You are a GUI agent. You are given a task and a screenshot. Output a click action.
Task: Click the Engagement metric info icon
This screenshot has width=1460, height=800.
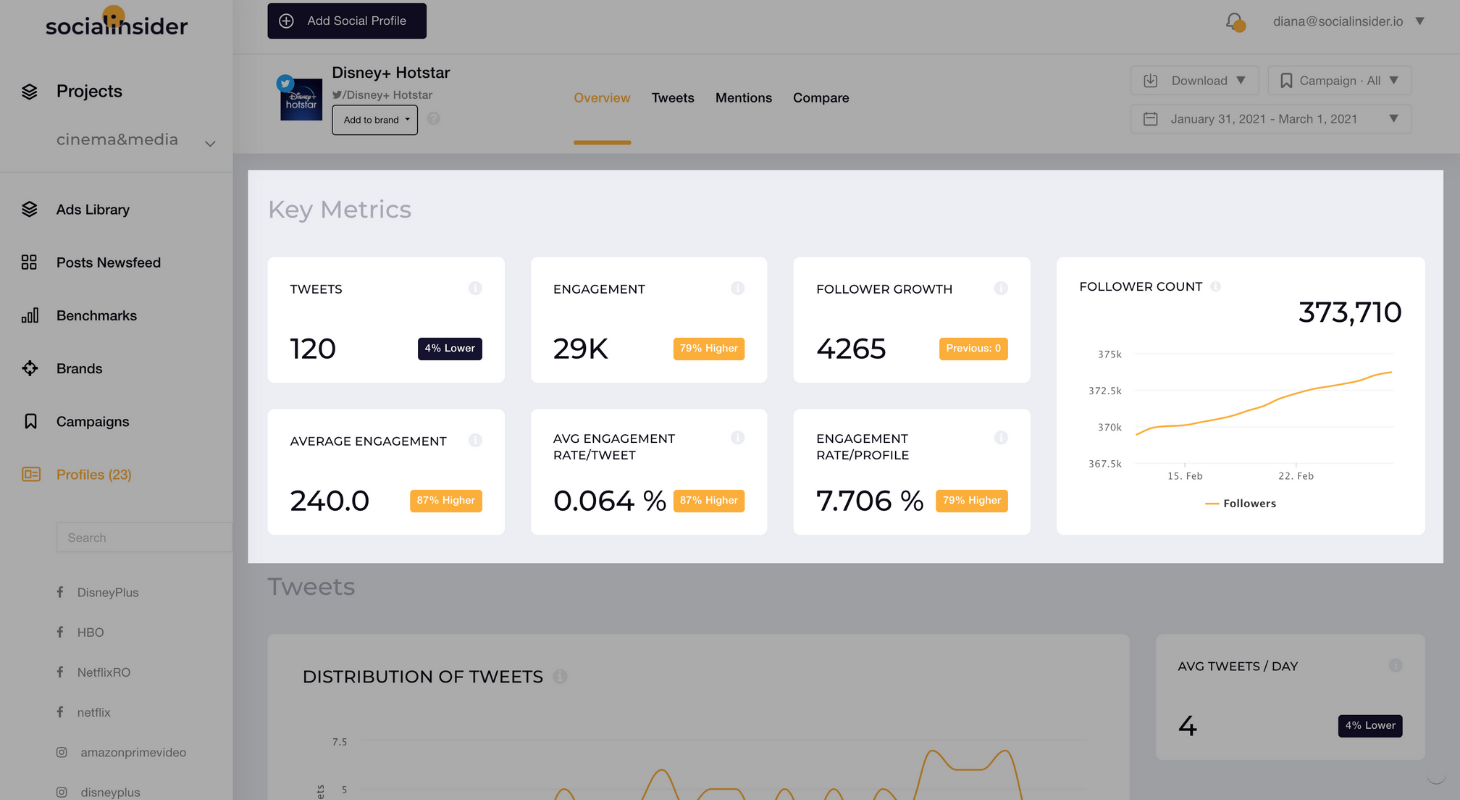(737, 288)
